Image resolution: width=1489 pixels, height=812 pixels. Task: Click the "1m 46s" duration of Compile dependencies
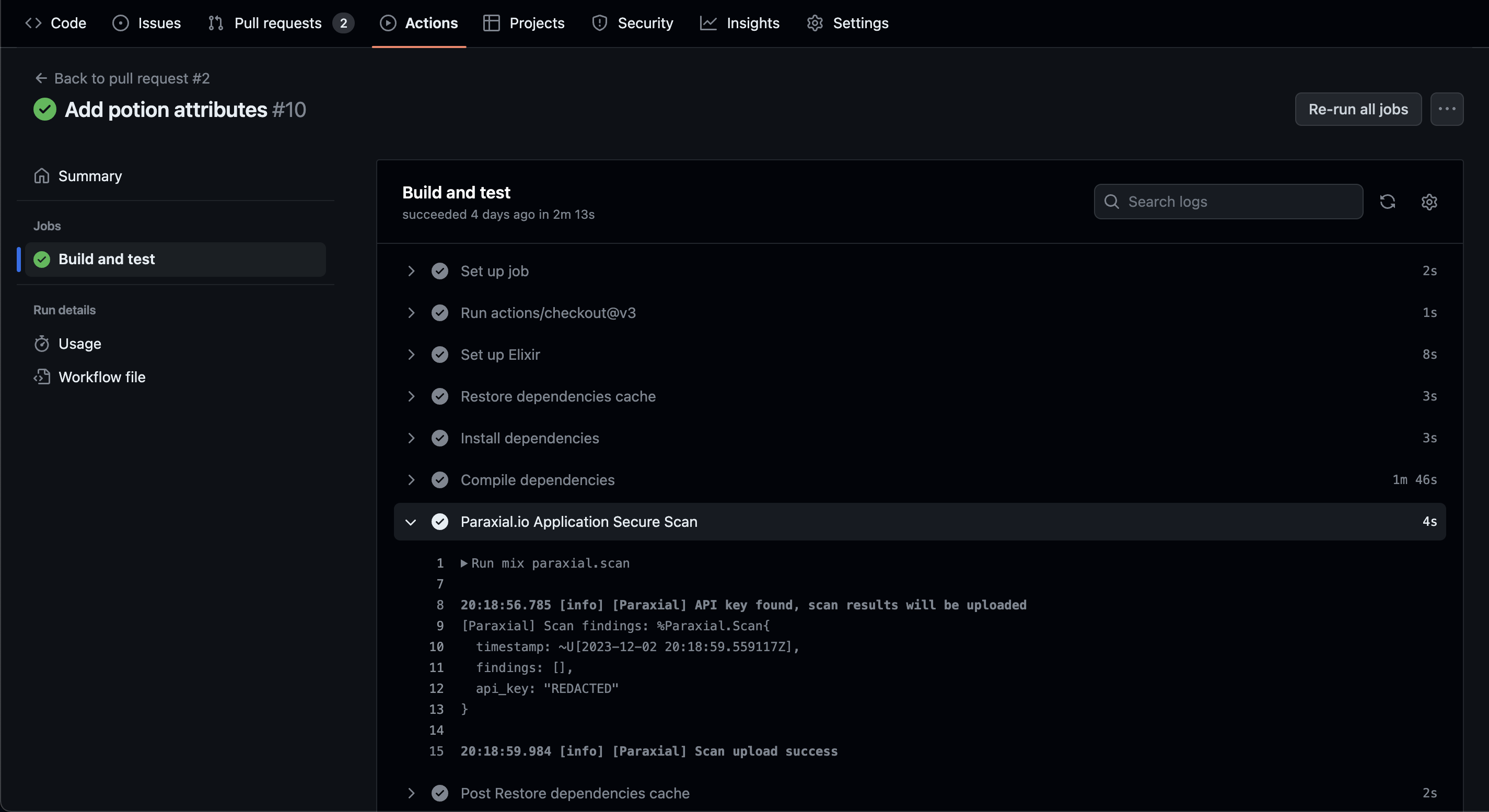click(x=1414, y=479)
